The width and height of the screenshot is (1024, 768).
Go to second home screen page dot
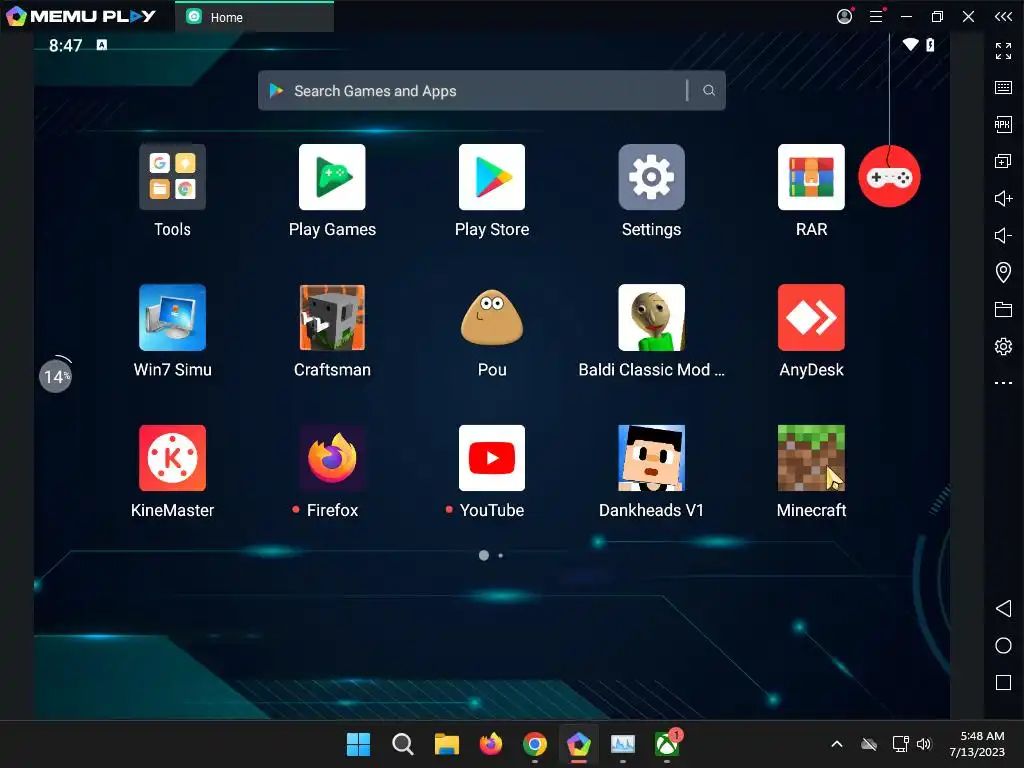click(x=500, y=556)
